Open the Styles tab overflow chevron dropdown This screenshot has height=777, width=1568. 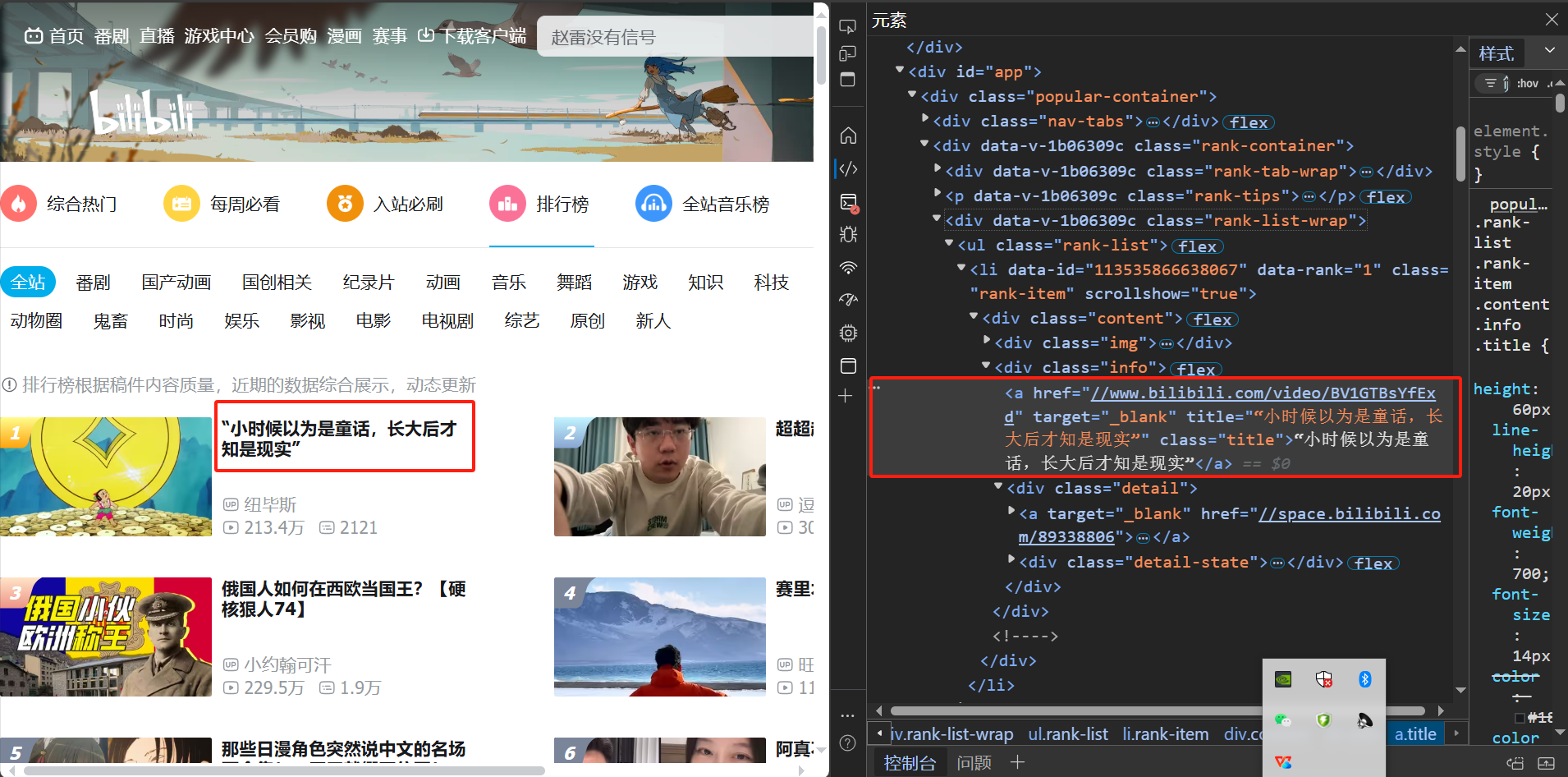click(x=1549, y=51)
